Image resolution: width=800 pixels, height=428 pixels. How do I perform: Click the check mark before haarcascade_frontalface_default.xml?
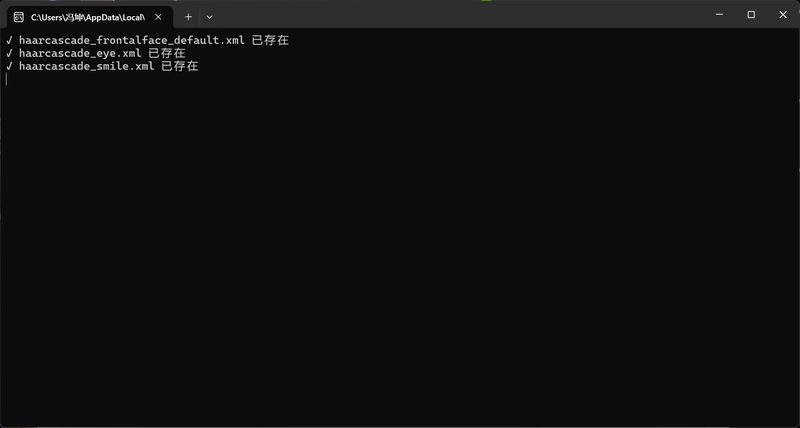tap(9, 40)
